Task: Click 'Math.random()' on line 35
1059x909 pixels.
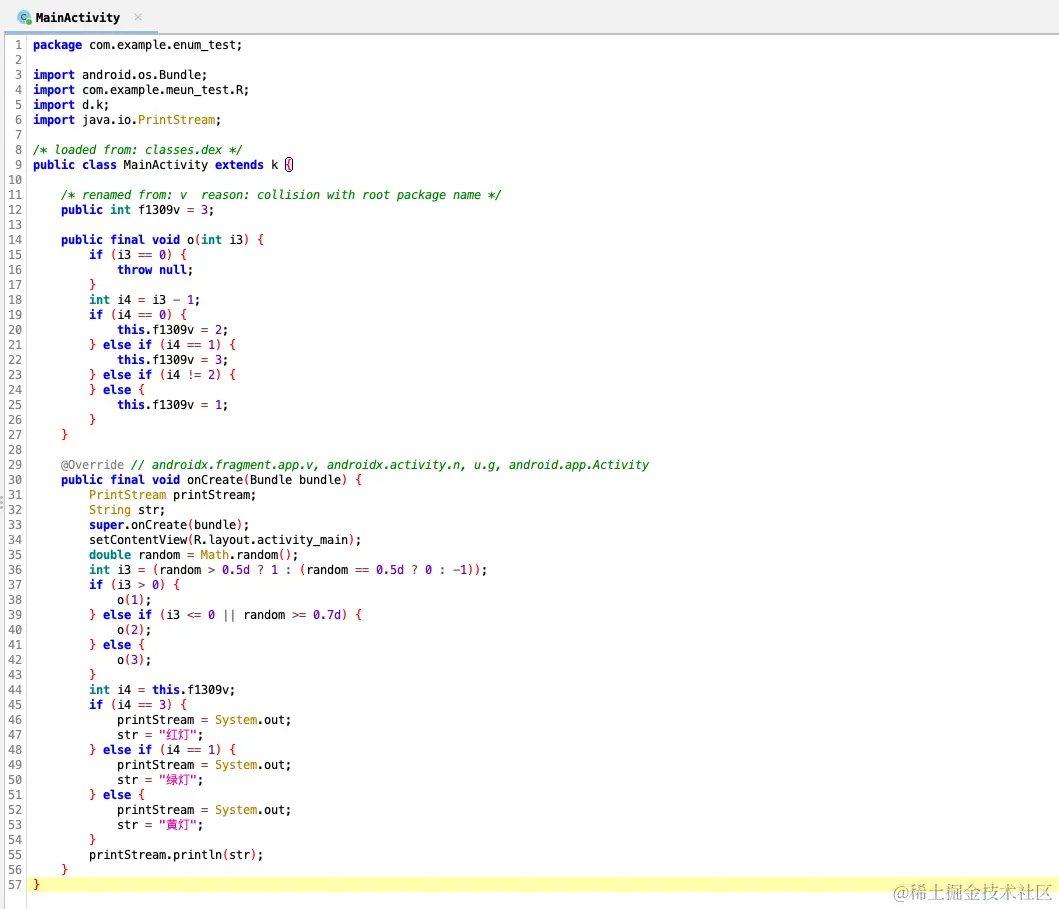Action: click(246, 554)
